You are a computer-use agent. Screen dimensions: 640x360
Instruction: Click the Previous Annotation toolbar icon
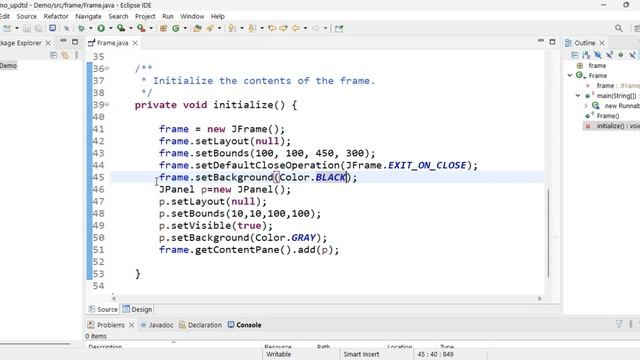pos(252,28)
